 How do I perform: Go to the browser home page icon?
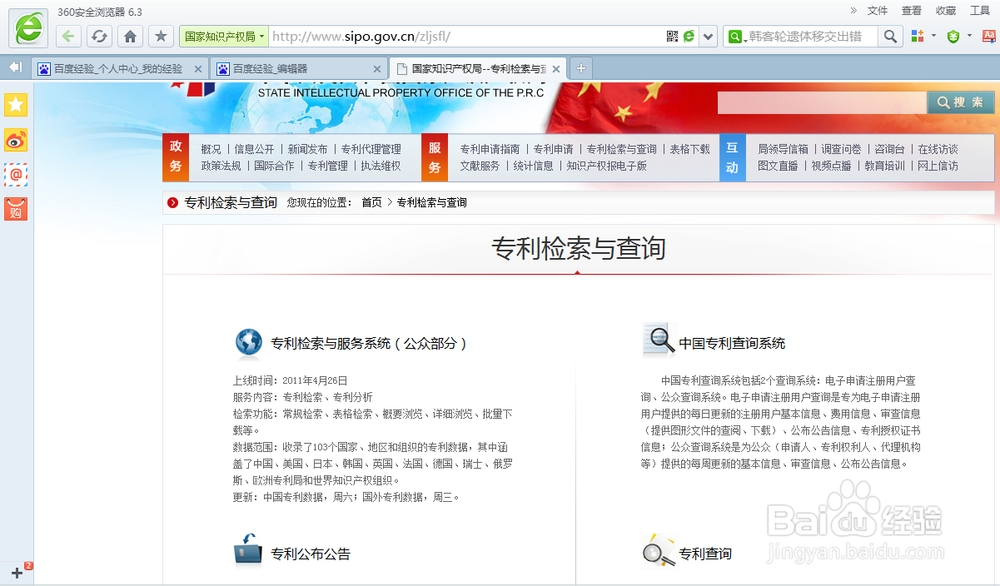(x=130, y=36)
